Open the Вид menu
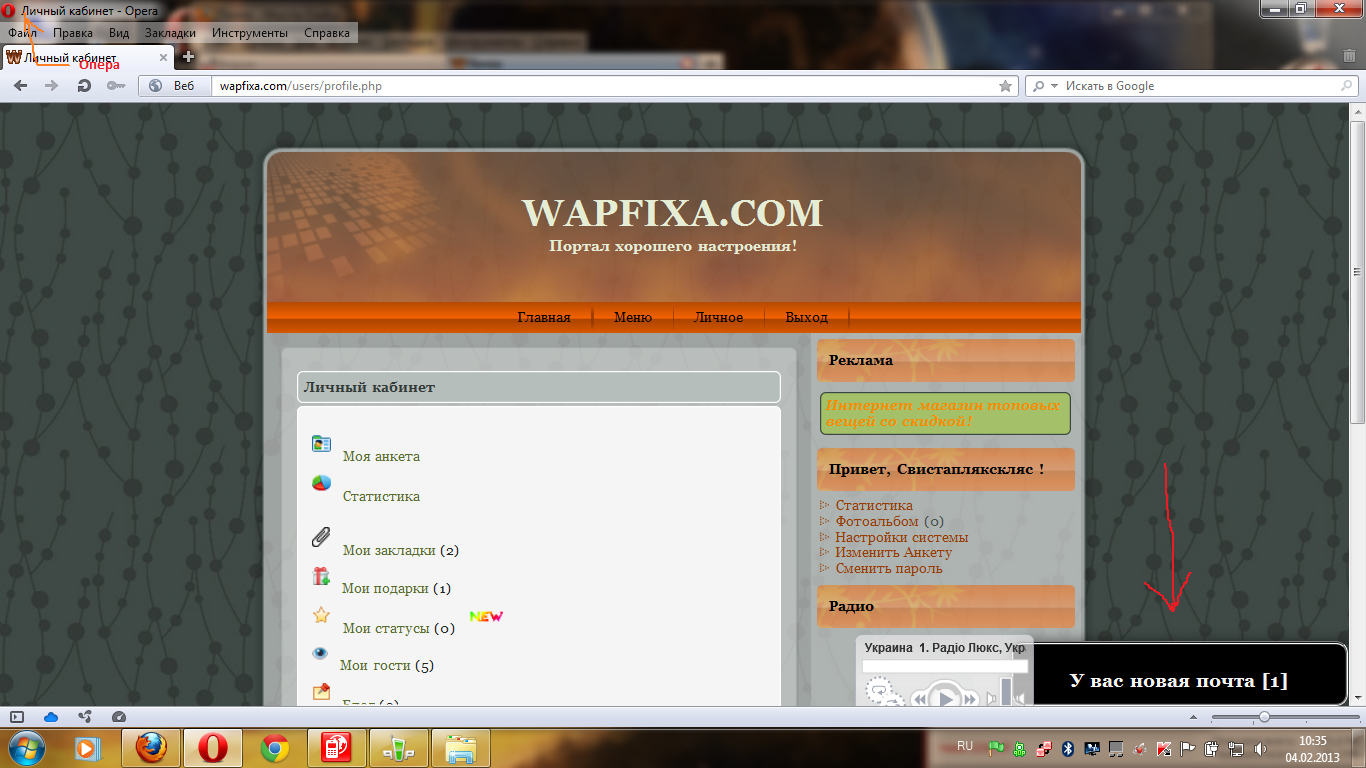1366x768 pixels. point(119,33)
